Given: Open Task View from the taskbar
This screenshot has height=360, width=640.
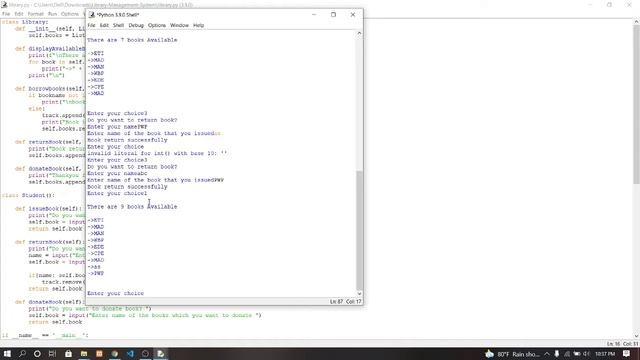Looking at the screenshot, I should click(x=53, y=354).
